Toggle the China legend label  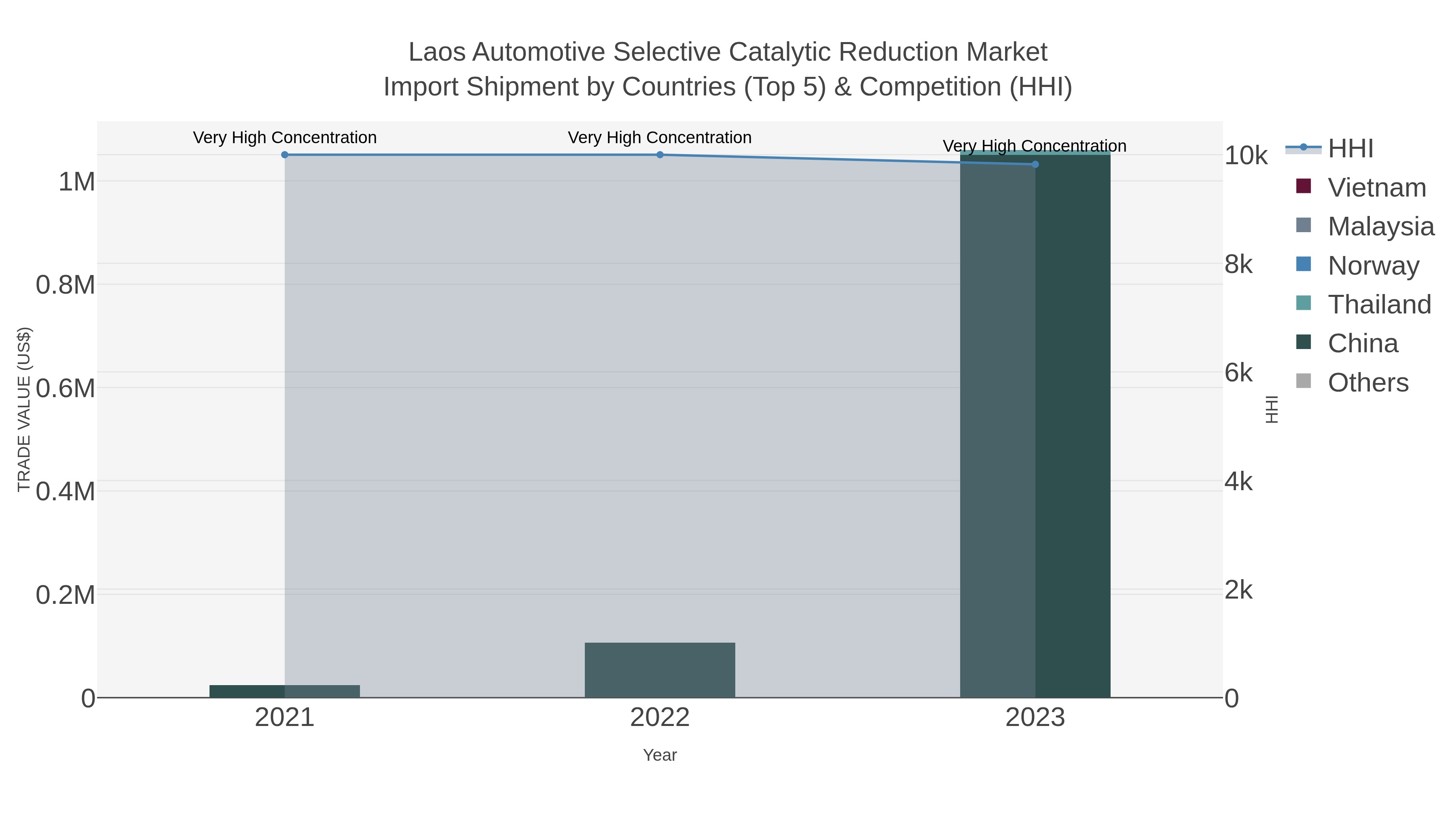click(1363, 344)
